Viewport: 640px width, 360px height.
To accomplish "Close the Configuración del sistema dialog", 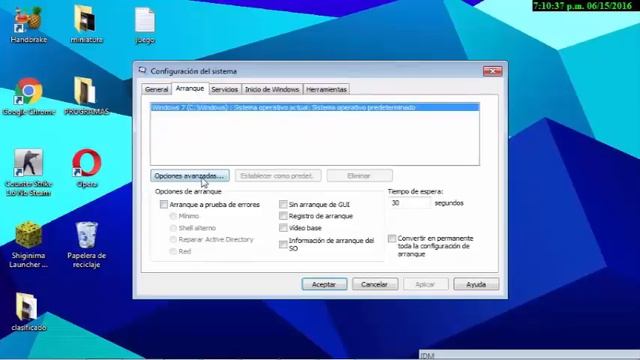I will pos(493,71).
